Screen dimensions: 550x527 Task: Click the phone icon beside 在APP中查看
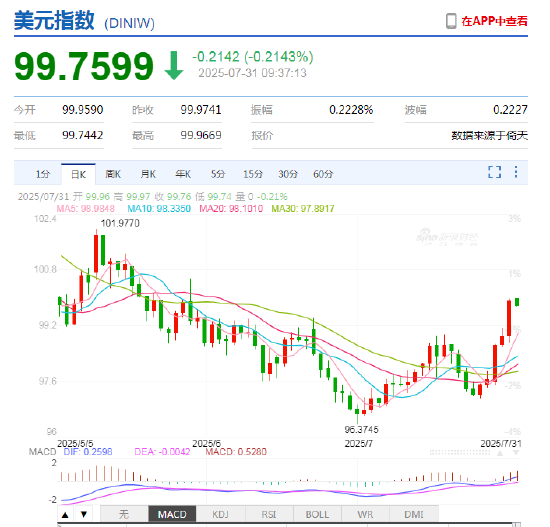pos(451,21)
